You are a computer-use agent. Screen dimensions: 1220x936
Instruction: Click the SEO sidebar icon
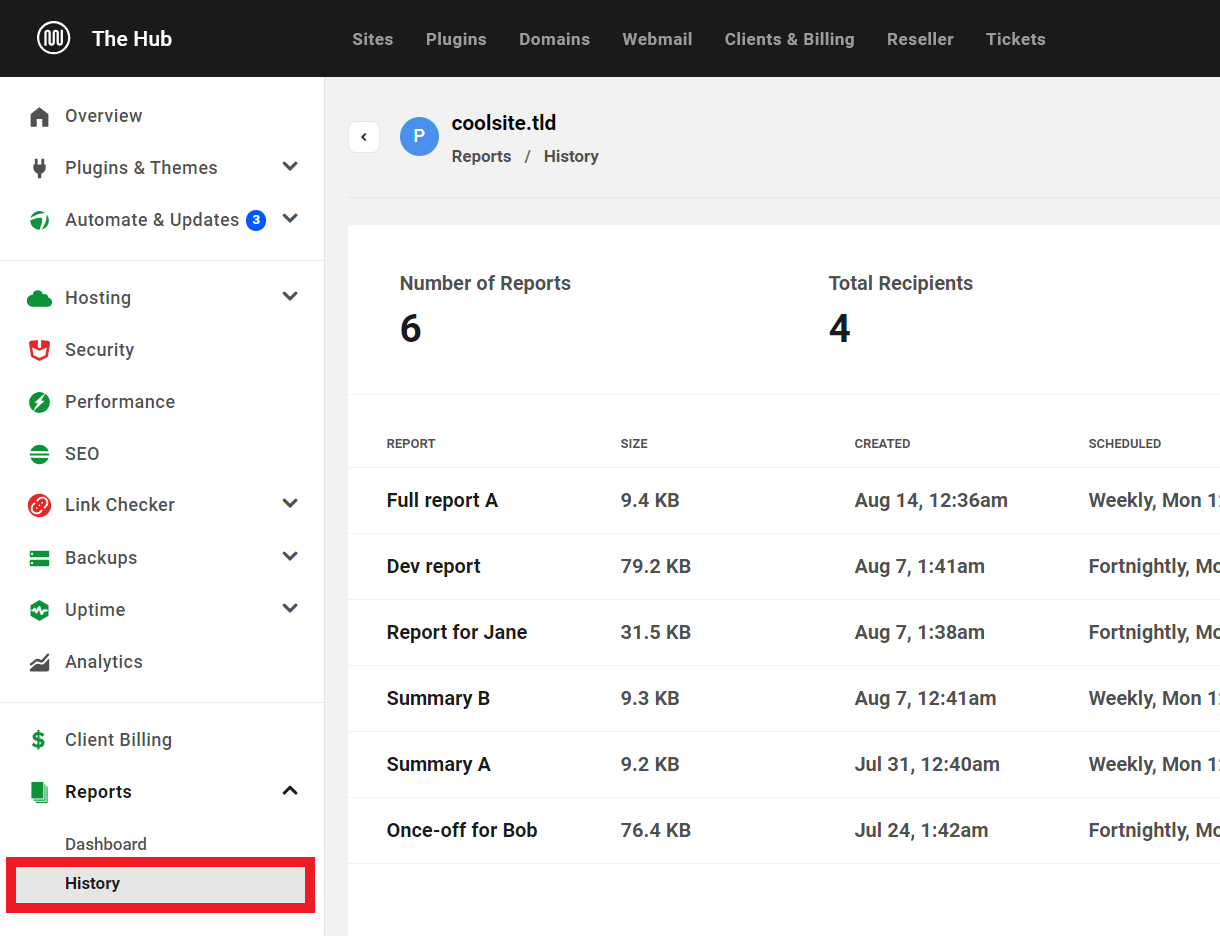(x=39, y=454)
